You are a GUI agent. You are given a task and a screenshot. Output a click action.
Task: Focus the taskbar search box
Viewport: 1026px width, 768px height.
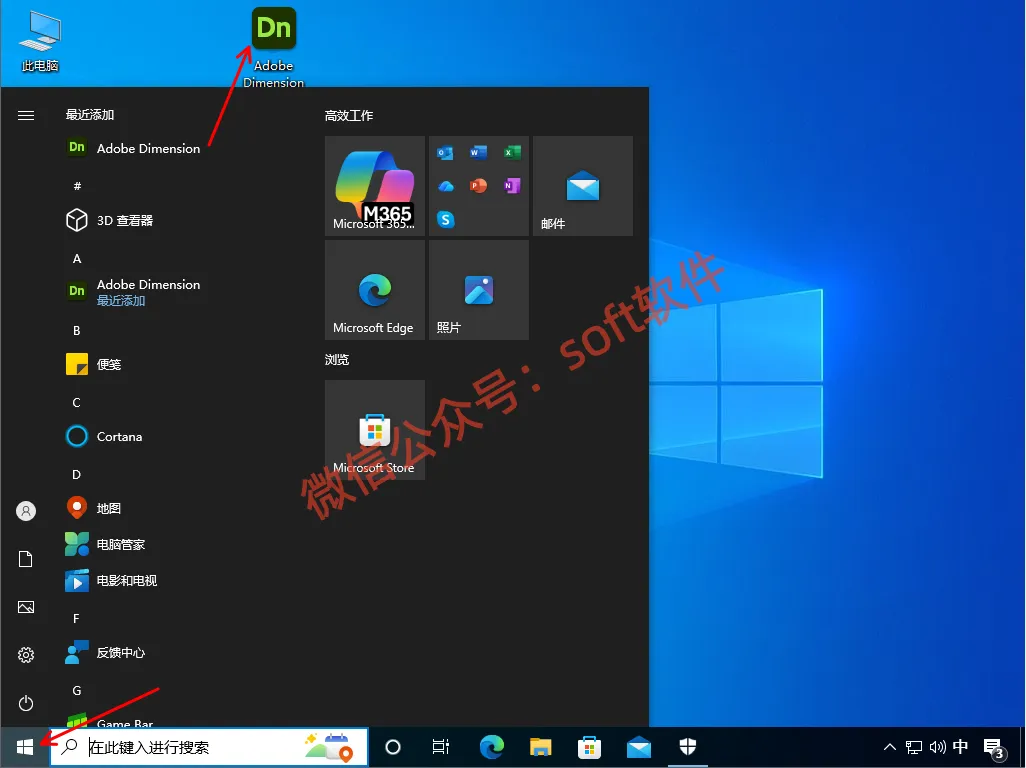(209, 747)
